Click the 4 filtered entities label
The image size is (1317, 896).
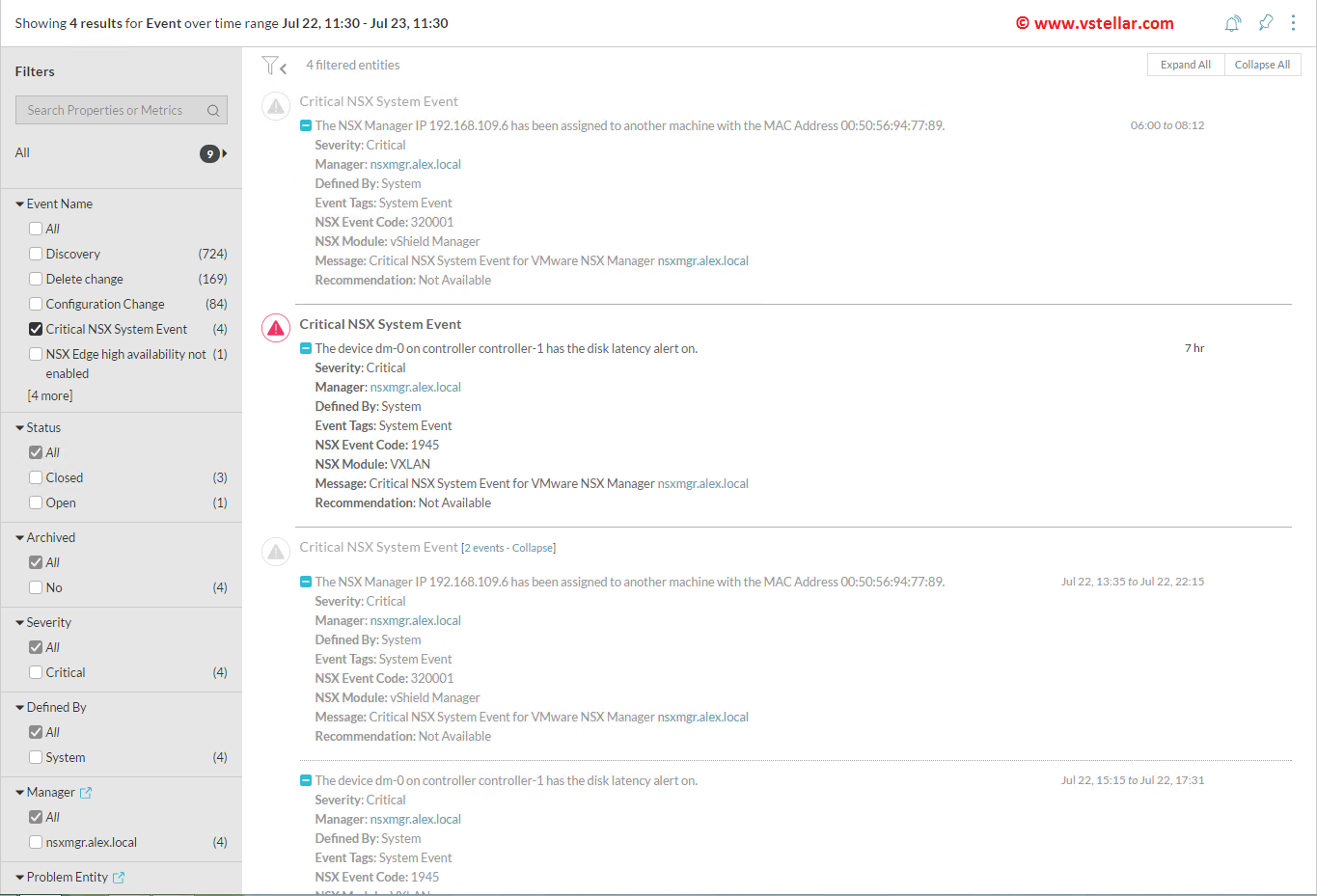353,65
